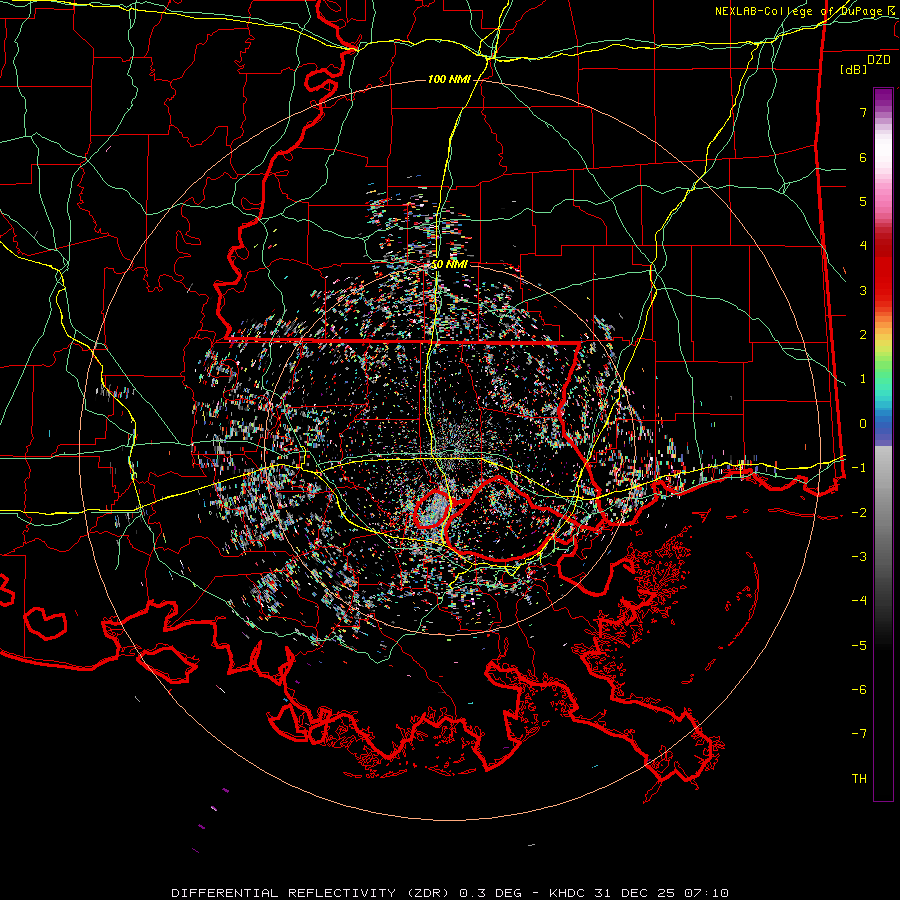Click the NEXLAB-College of DuPage header text
This screenshot has width=900, height=900.
pos(806,11)
